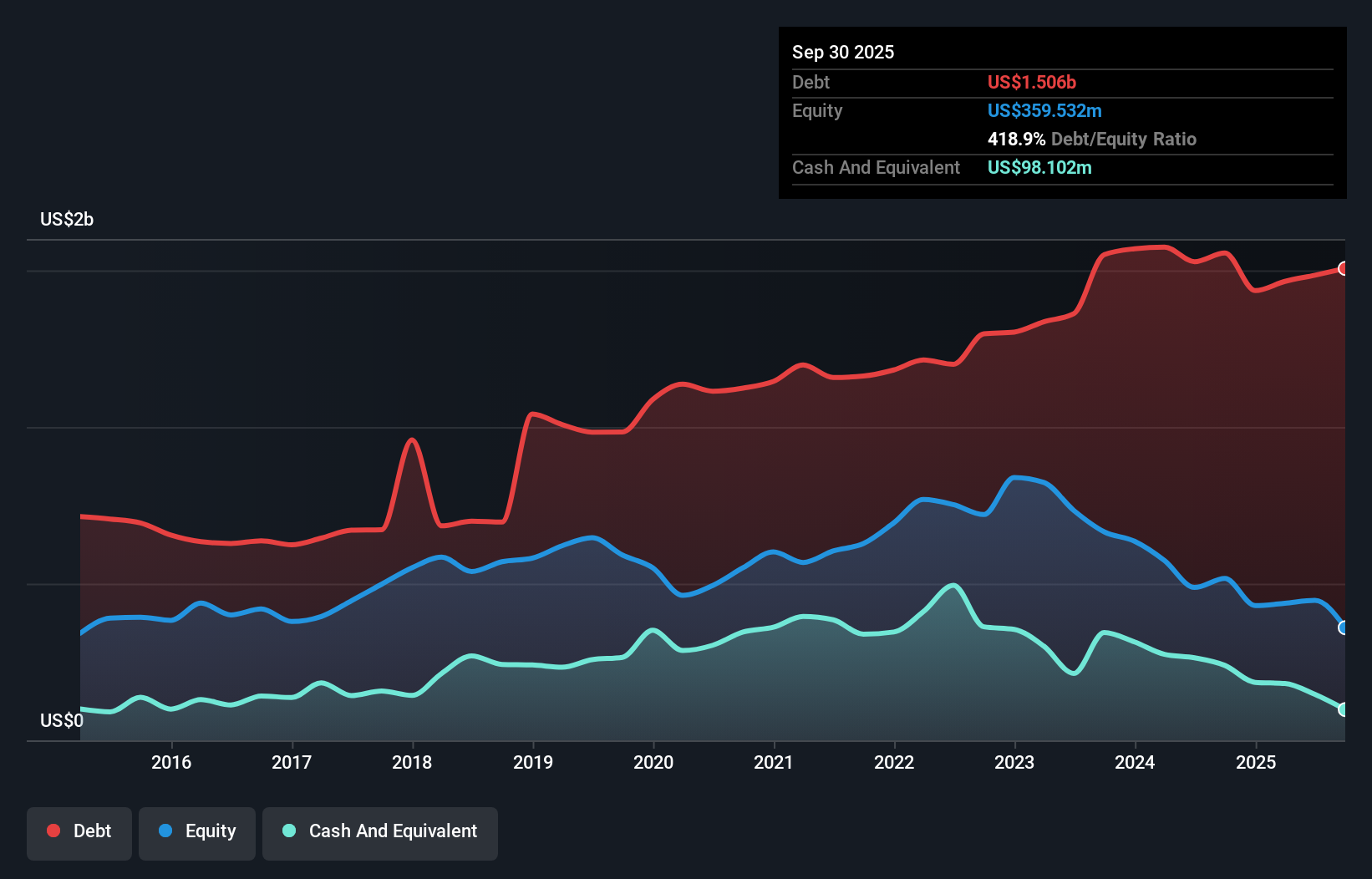Click the 2017 x-axis label
The image size is (1372, 879).
pos(292,762)
